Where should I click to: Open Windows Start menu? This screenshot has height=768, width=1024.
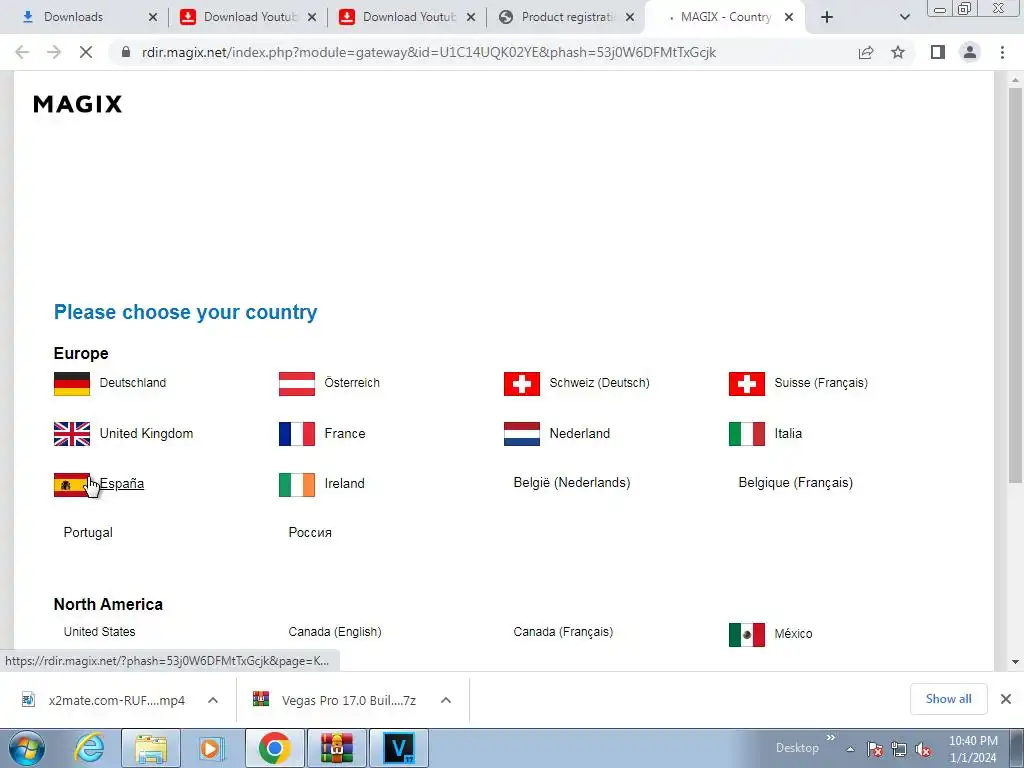pos(27,748)
